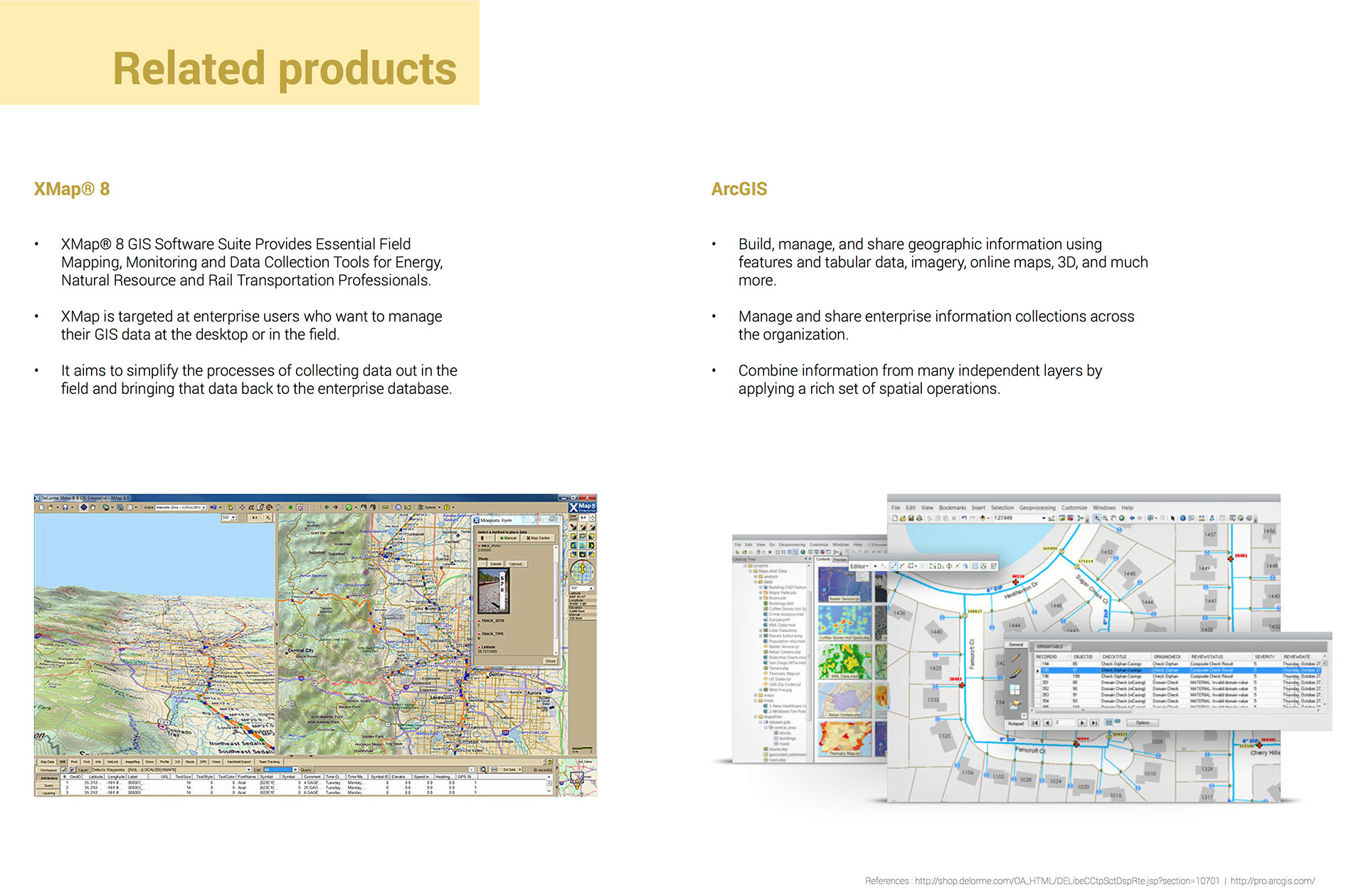Click the Map Center button in Mileposts Form
The height and width of the screenshot is (896, 1366).
(537, 538)
